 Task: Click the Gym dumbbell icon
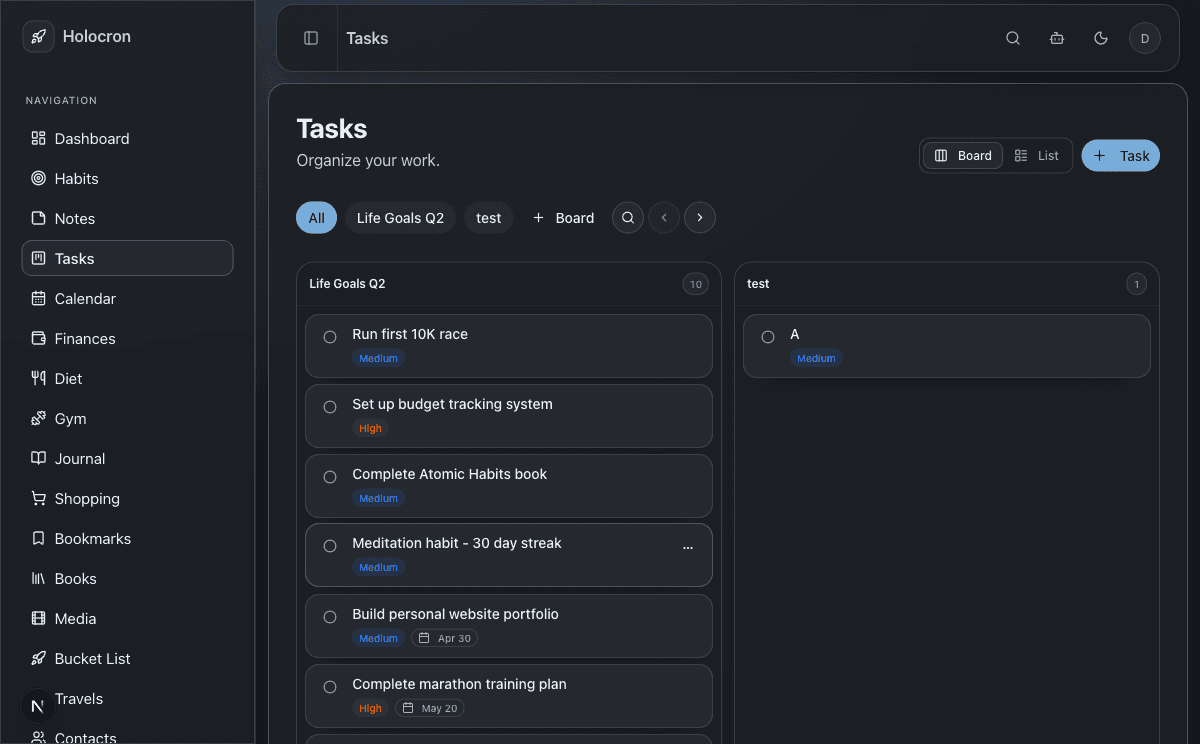tap(38, 418)
